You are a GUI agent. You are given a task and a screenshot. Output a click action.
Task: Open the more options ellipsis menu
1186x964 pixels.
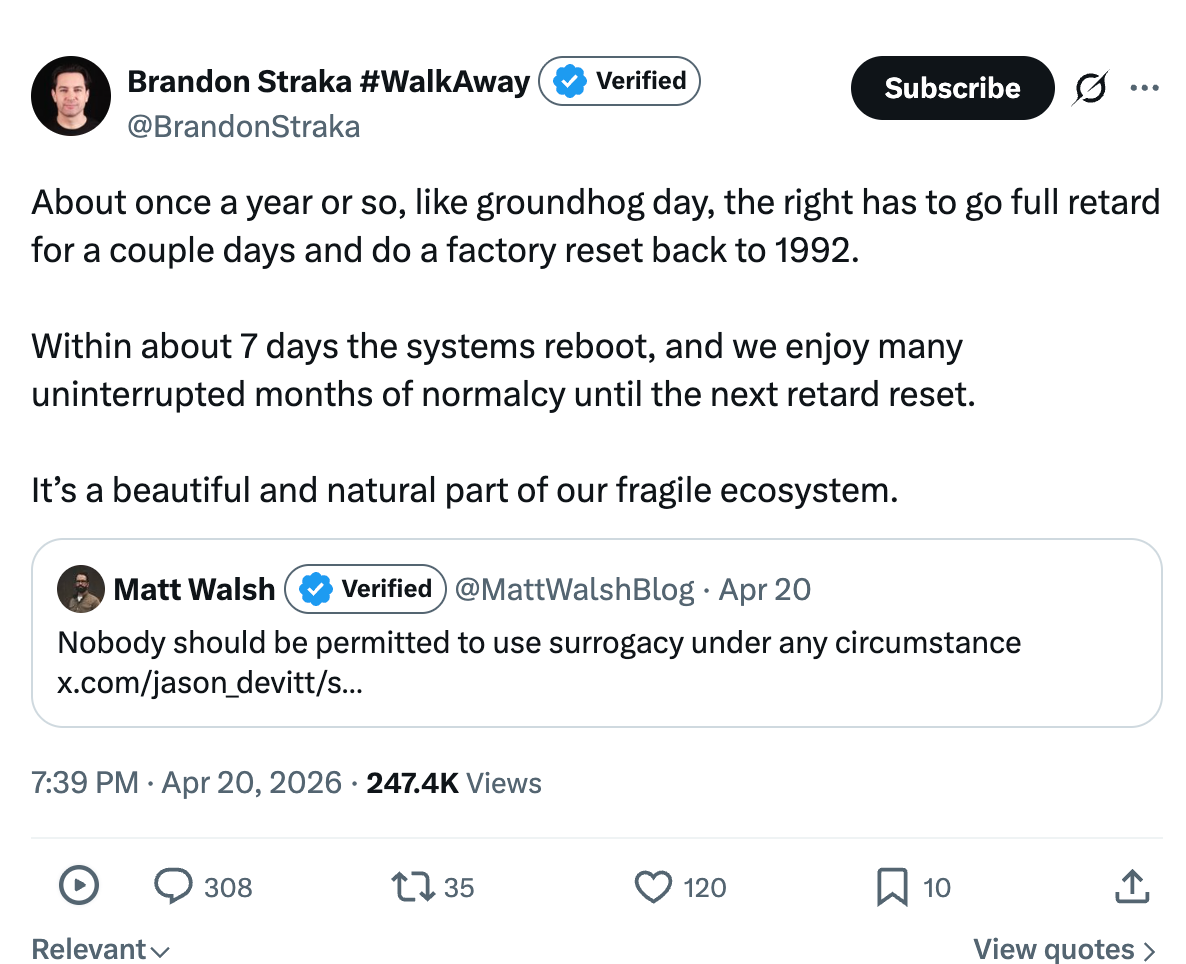[x=1145, y=88]
